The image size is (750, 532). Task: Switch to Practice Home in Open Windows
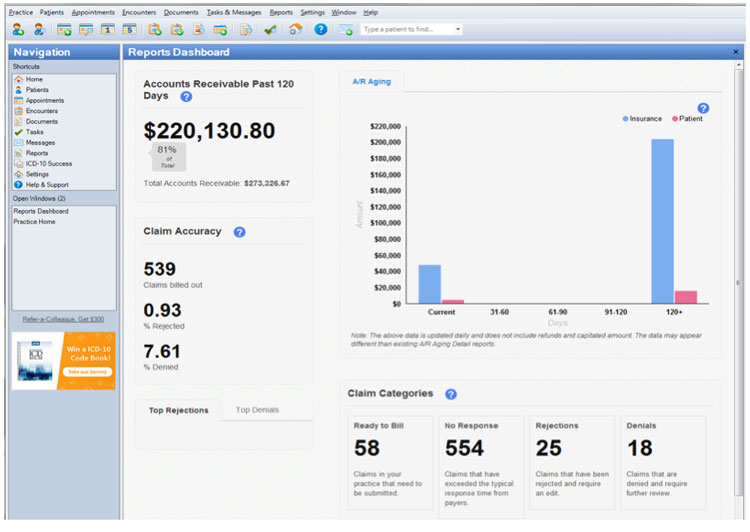(x=34, y=222)
